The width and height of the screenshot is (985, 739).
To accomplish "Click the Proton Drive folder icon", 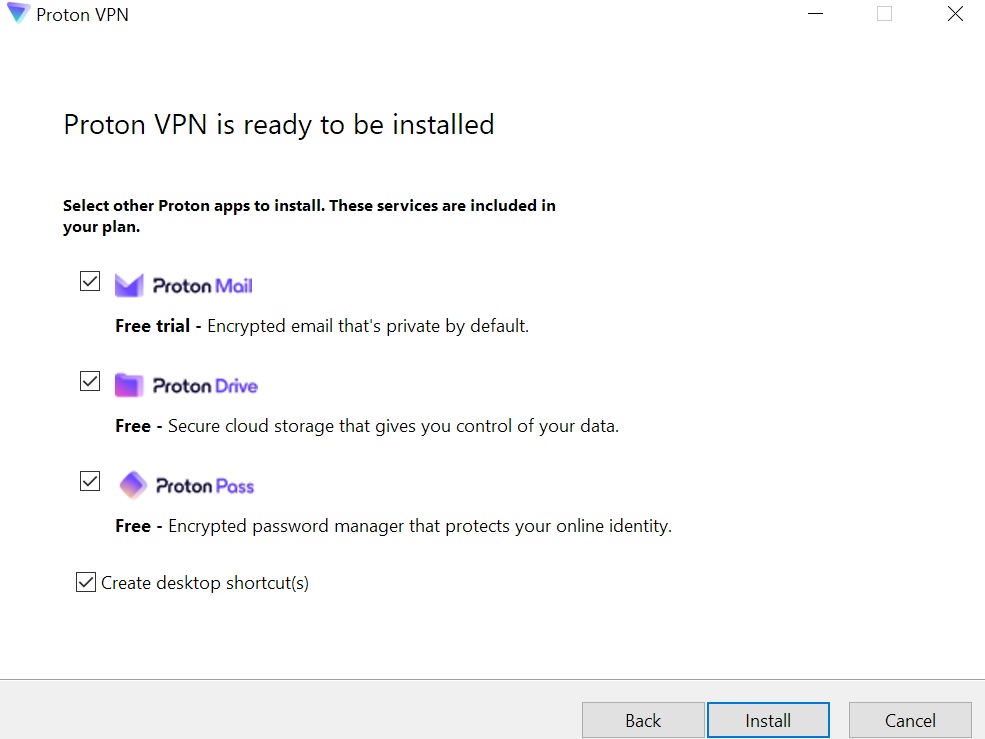I will click(x=129, y=386).
